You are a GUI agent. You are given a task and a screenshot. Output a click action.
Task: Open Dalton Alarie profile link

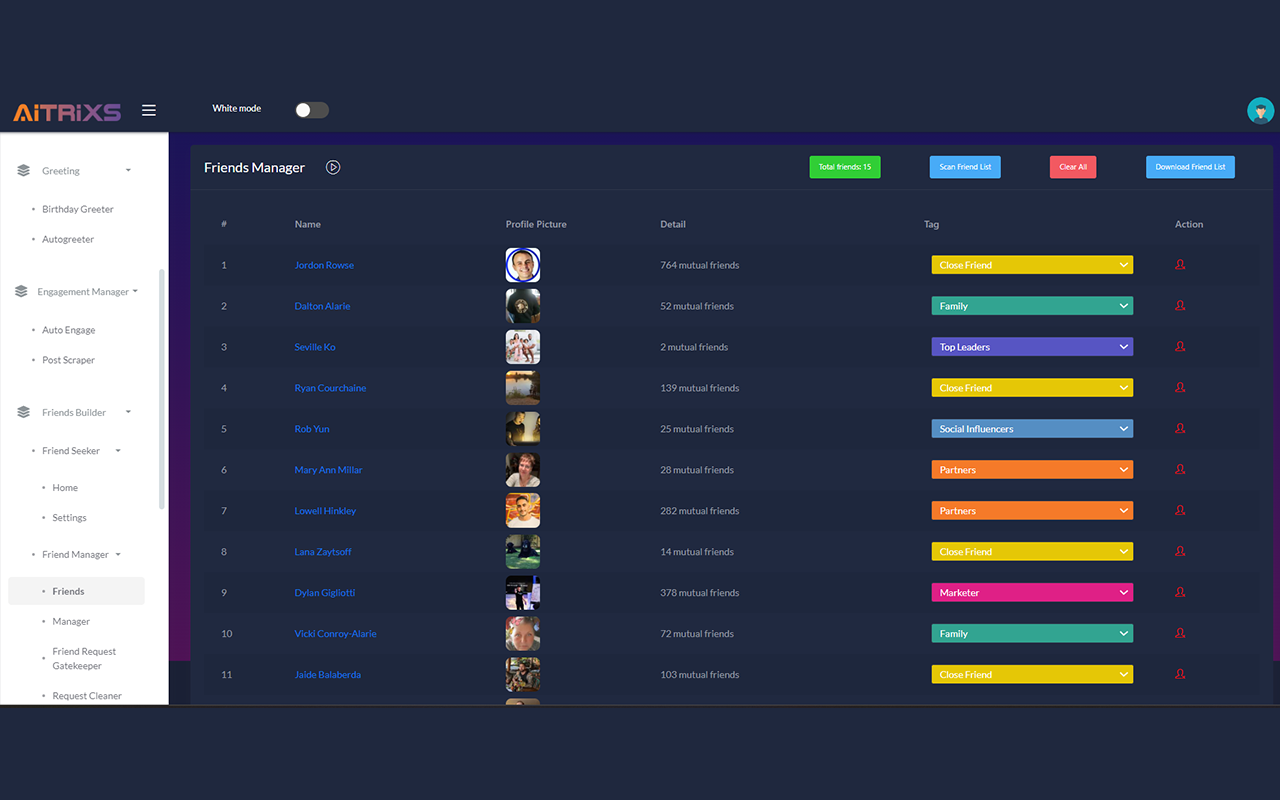click(x=322, y=306)
